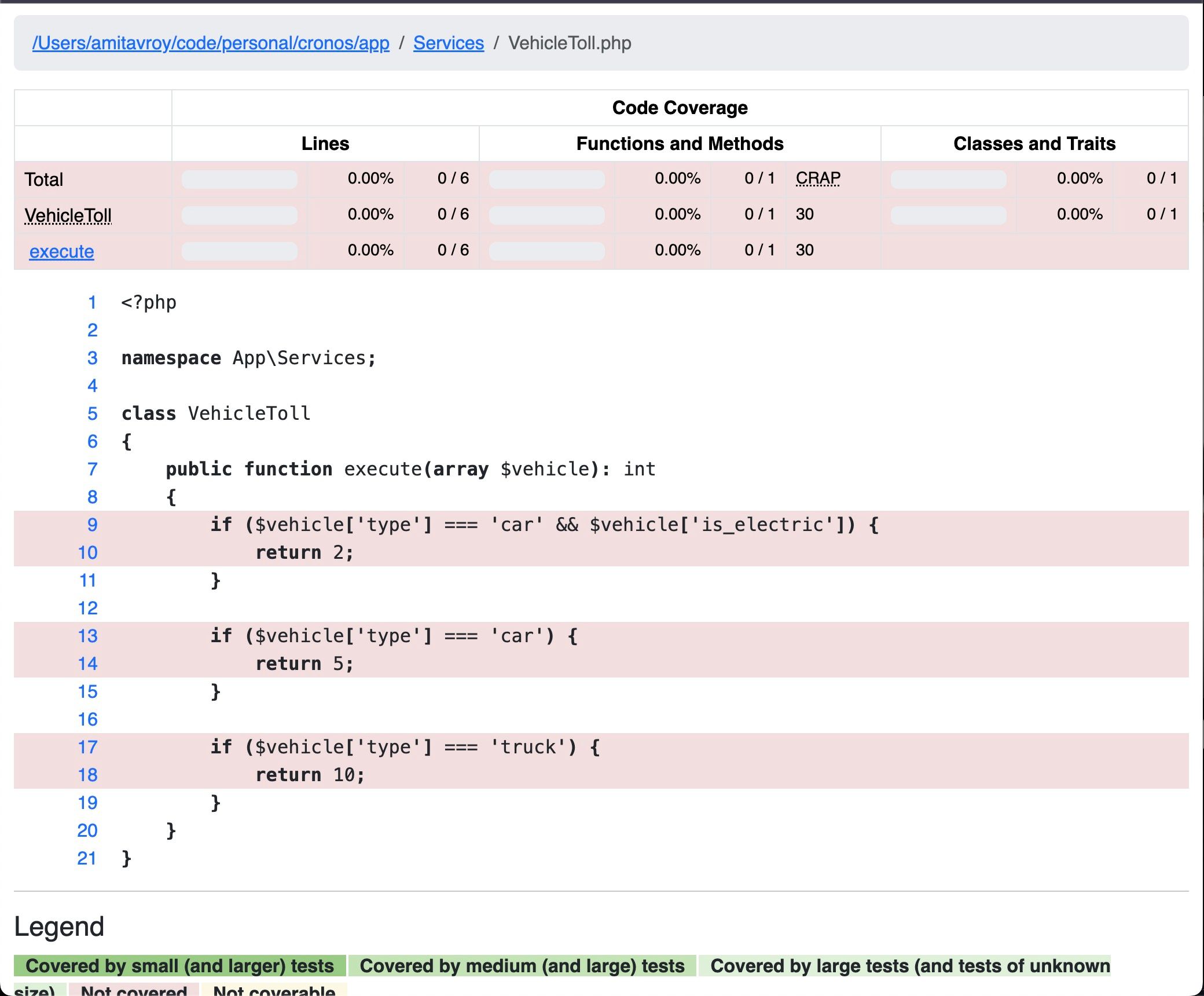Jump to line number 3
The image size is (1204, 996).
[x=92, y=358]
